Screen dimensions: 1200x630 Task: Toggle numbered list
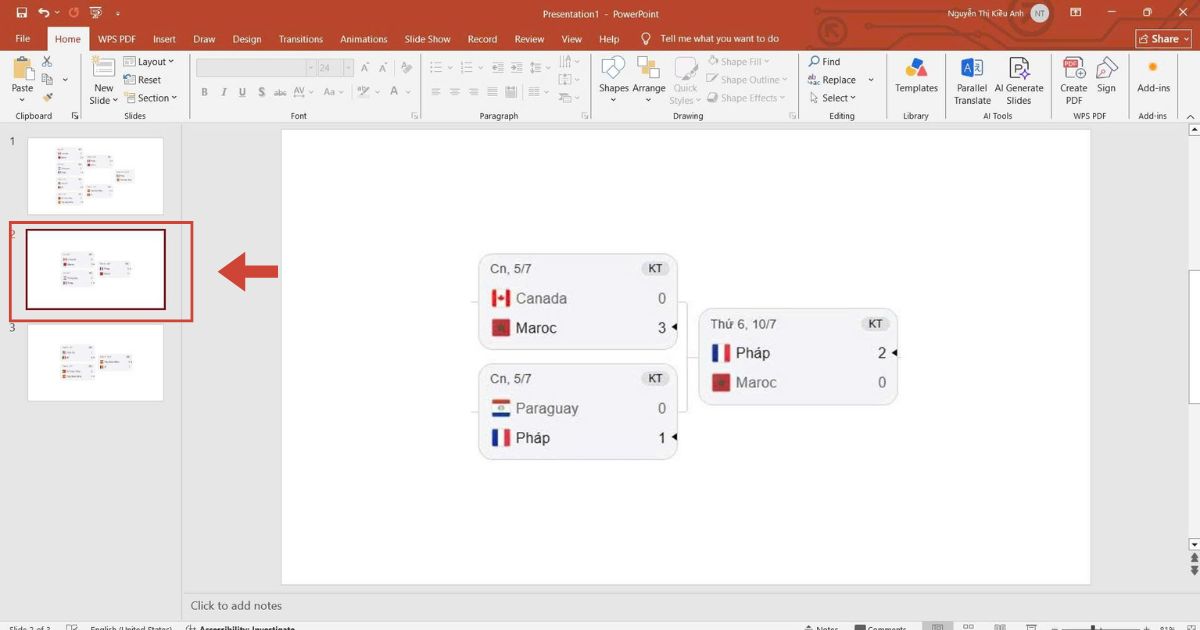[x=465, y=68]
